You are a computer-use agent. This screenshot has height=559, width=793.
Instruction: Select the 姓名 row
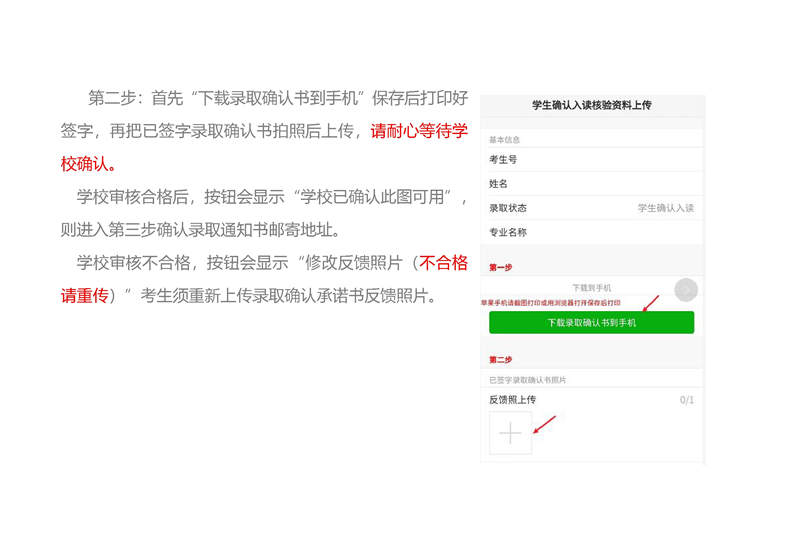click(591, 184)
